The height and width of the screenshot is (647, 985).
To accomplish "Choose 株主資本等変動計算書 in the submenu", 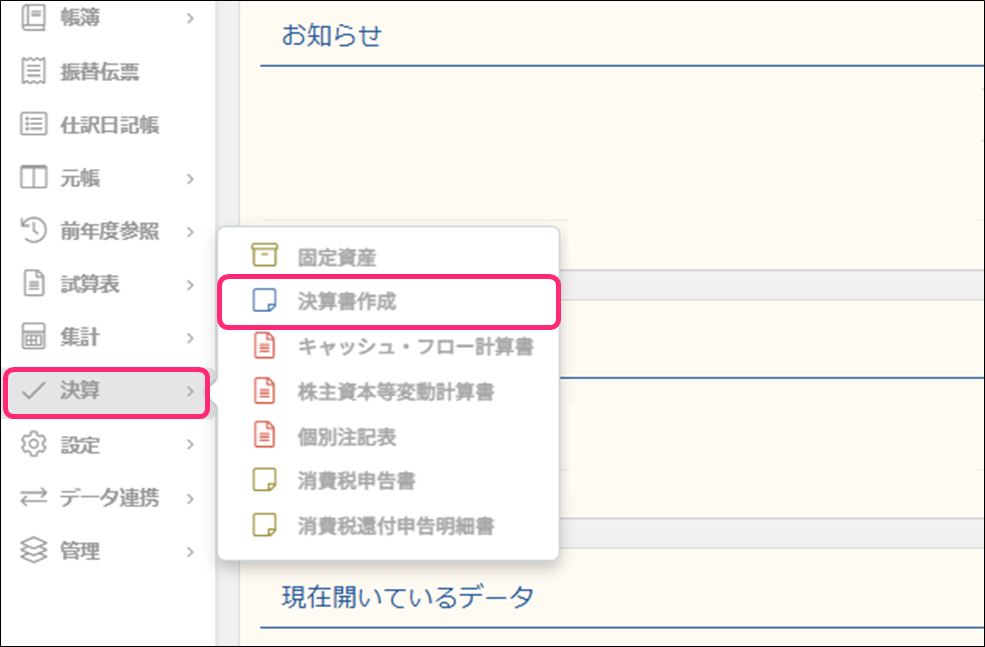I will (x=395, y=391).
